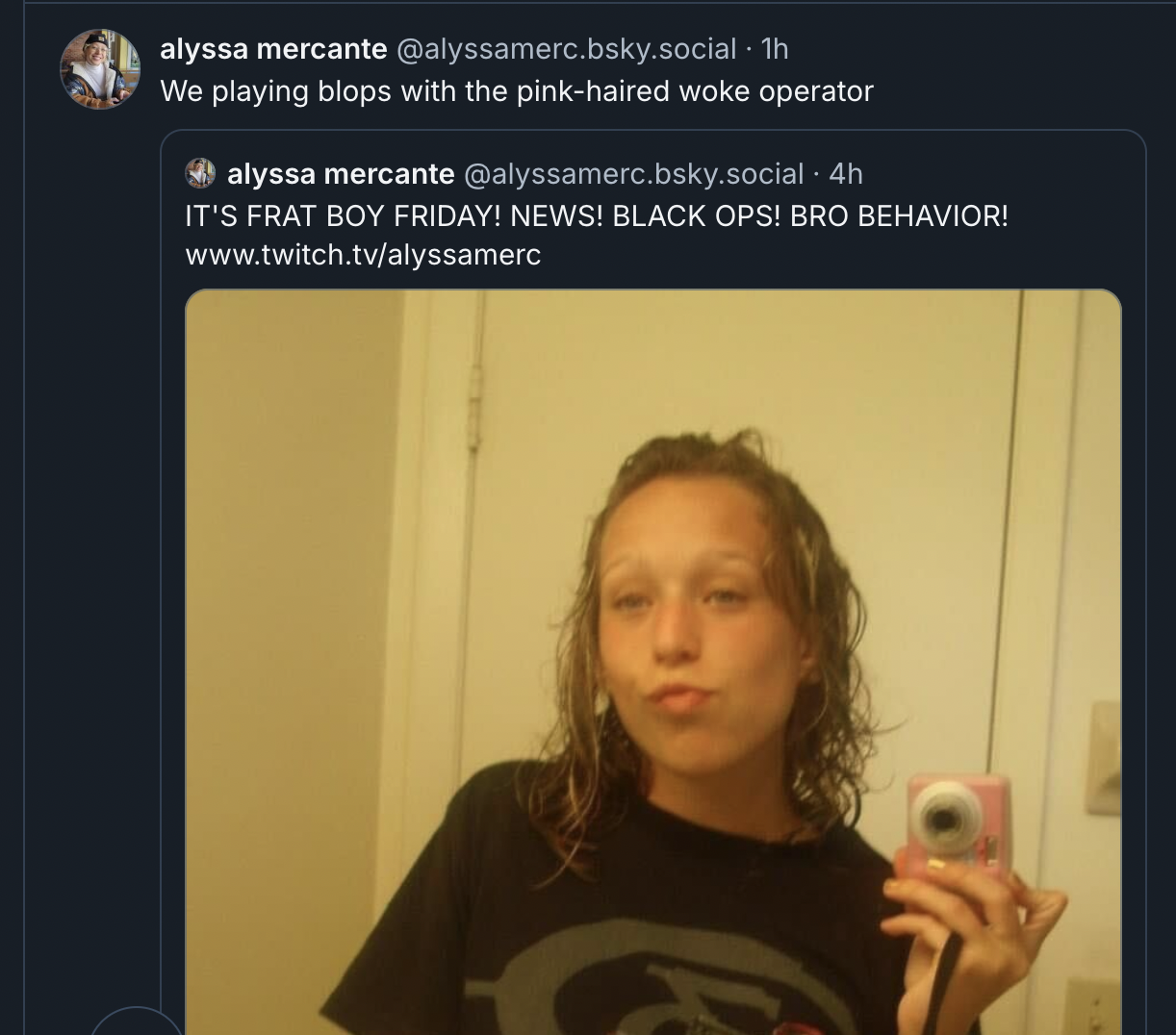Open the quoted post's alyssa mercante name
1176x1035 pixels.
pyautogui.click(x=341, y=173)
